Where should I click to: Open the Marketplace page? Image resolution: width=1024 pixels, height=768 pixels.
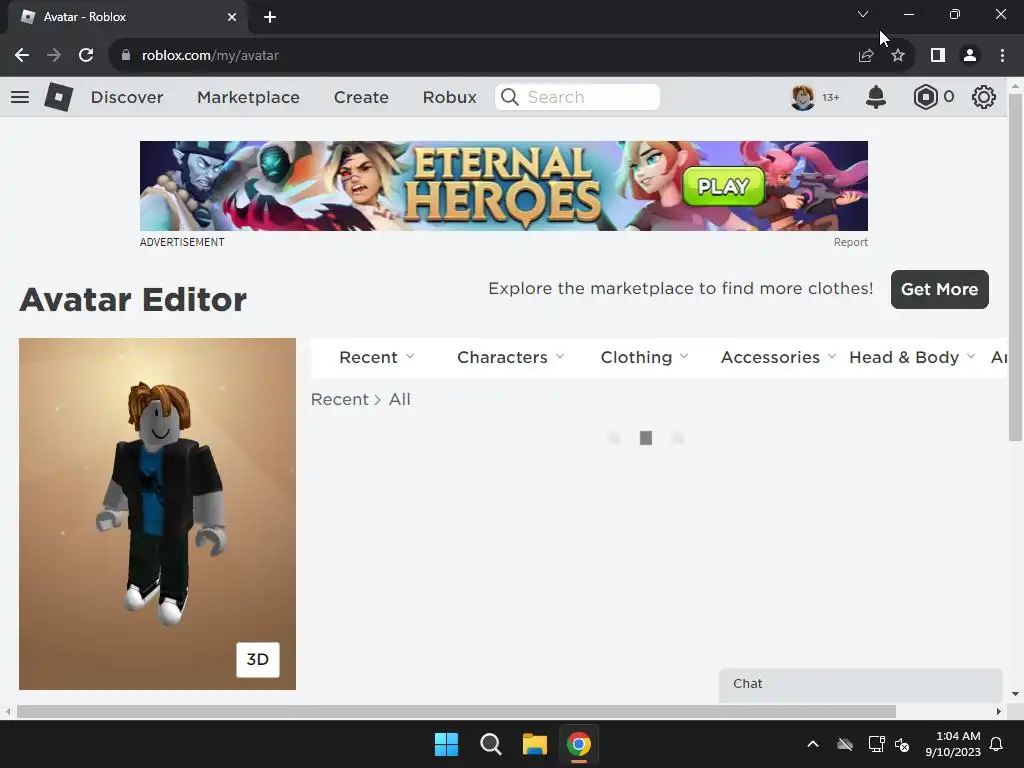tap(248, 97)
